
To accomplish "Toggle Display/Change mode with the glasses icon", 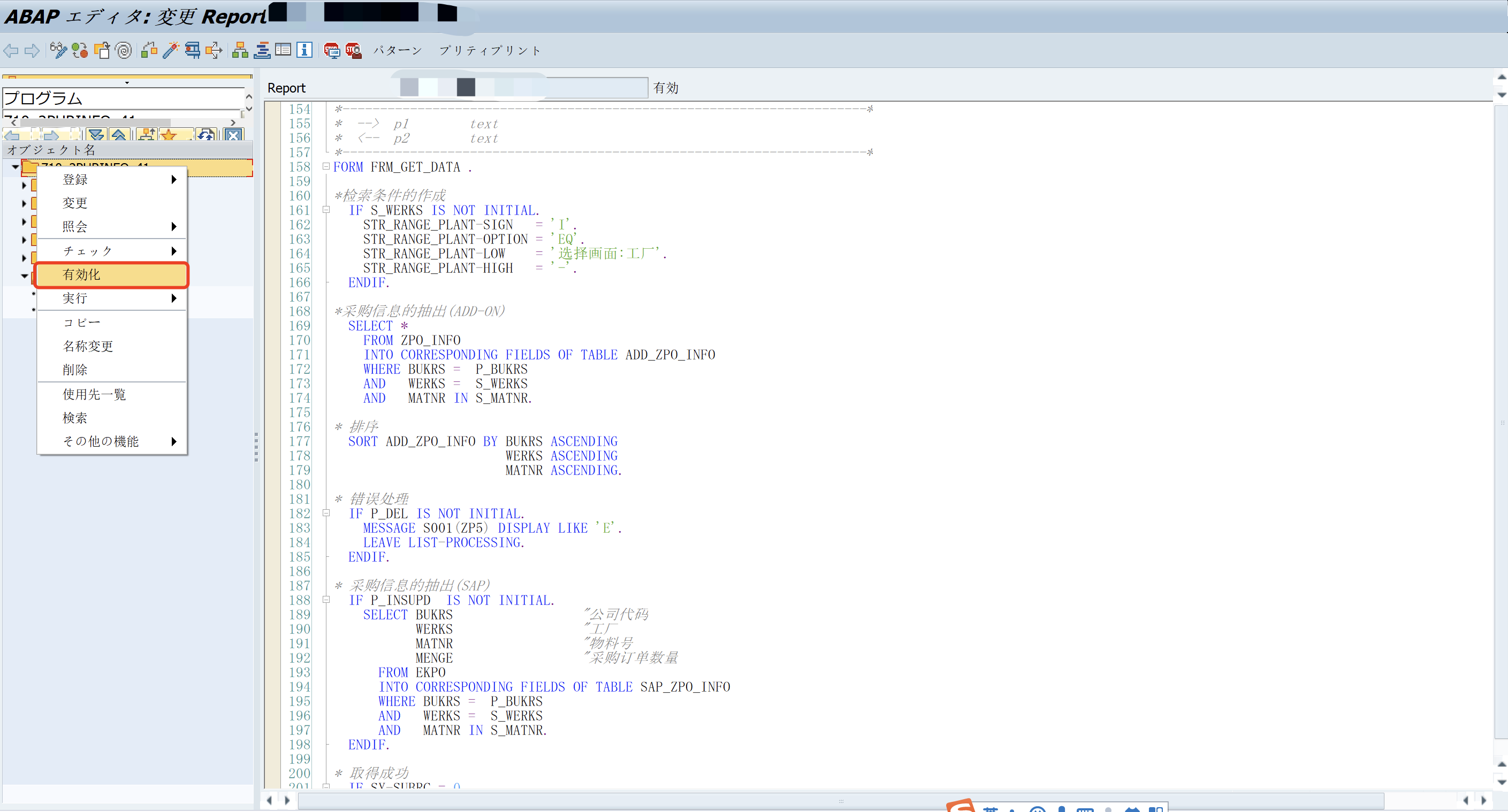I will pyautogui.click(x=58, y=50).
